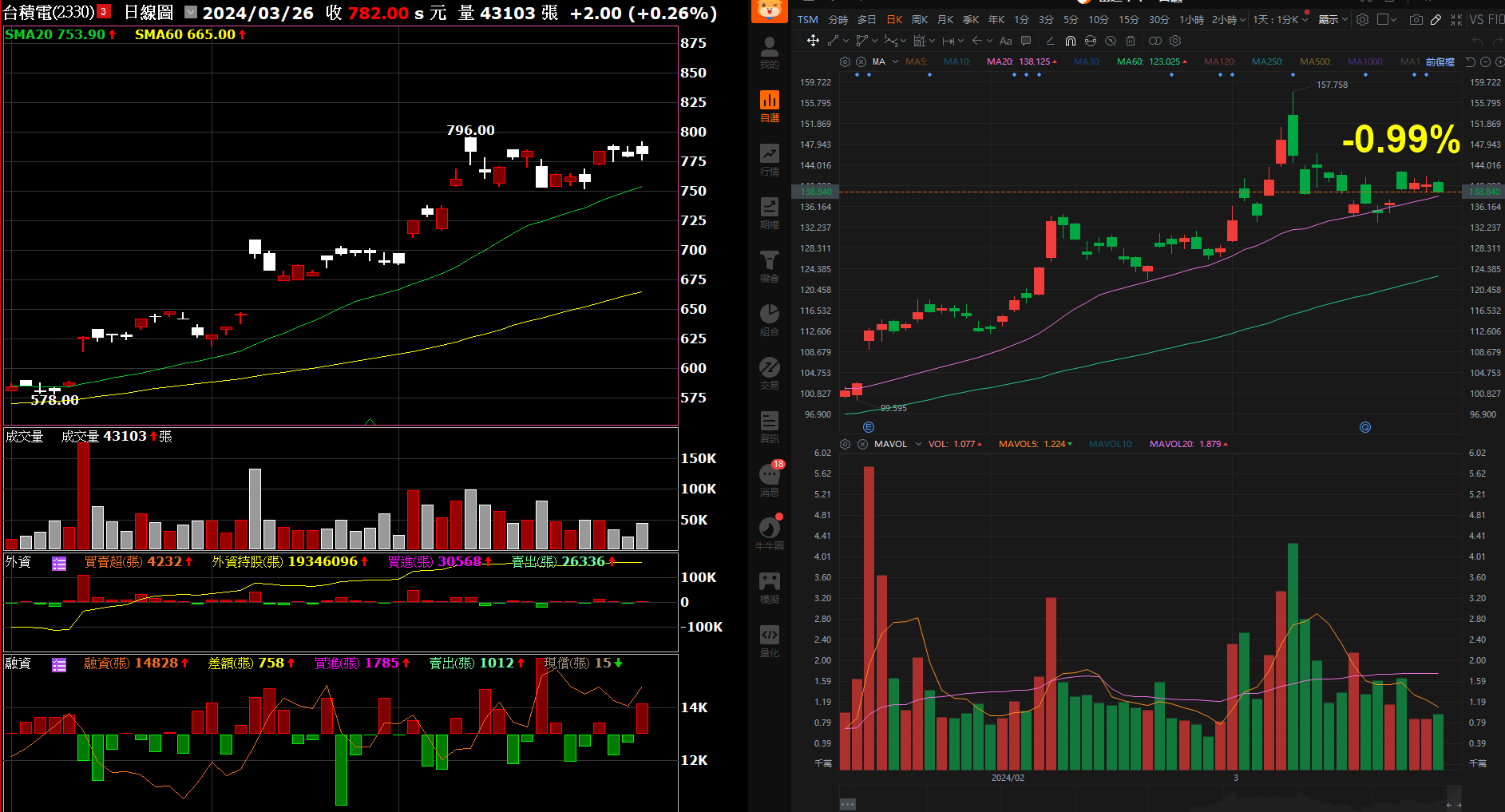Select the angle line tool
Screen dimensions: 1505x812
1050,41
